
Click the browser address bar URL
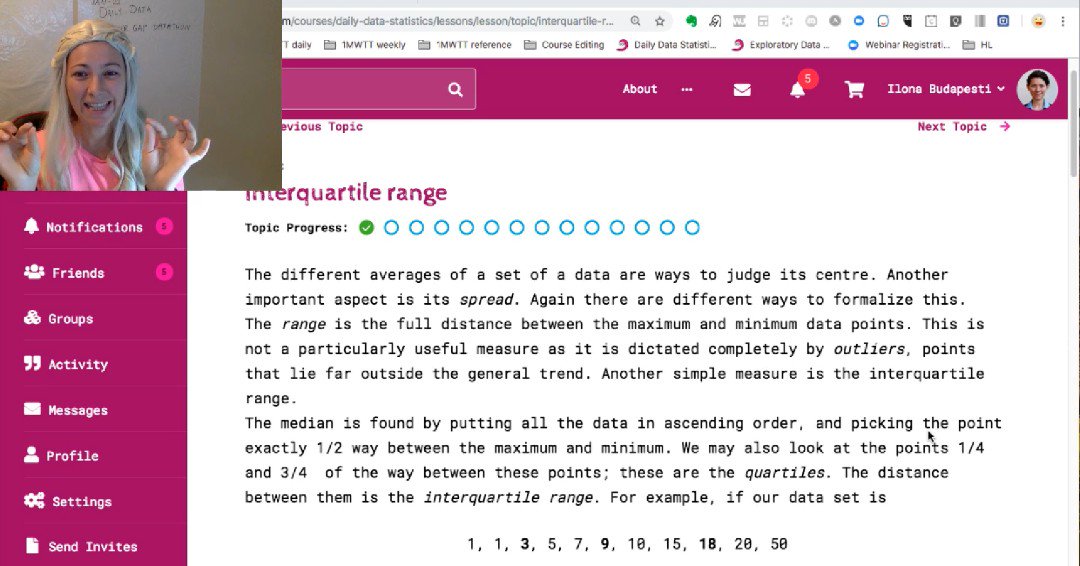click(x=449, y=21)
